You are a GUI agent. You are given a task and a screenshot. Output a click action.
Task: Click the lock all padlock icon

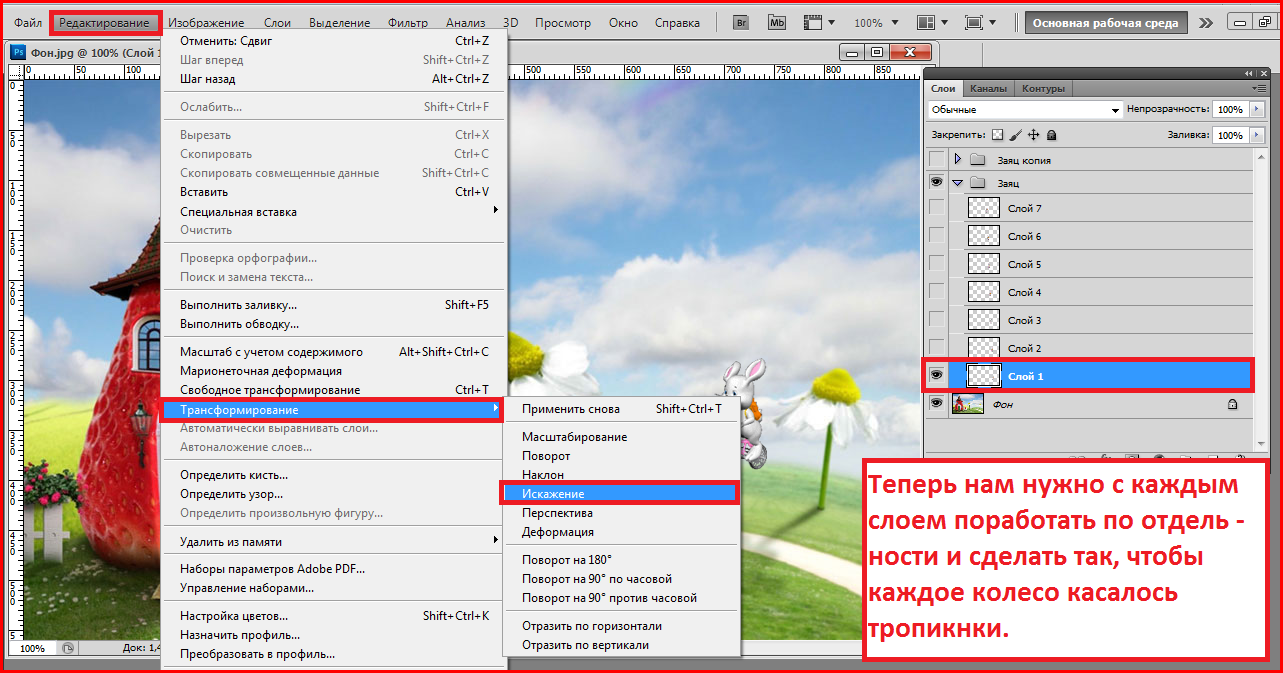1051,135
